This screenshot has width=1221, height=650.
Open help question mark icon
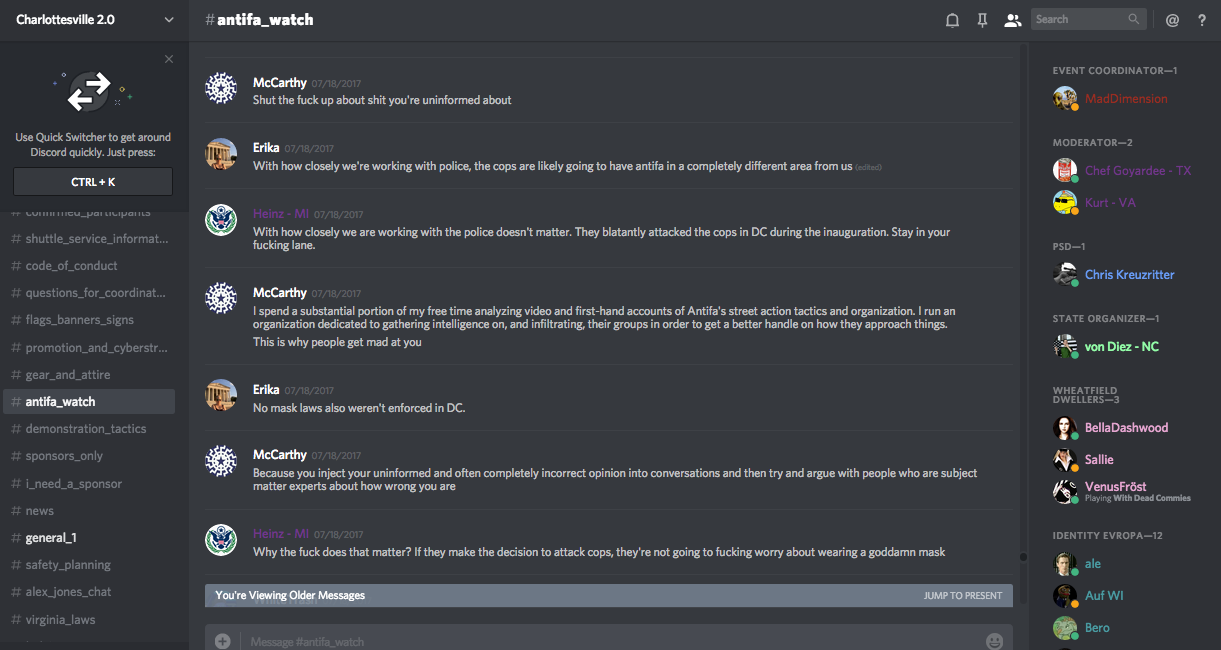[1202, 20]
